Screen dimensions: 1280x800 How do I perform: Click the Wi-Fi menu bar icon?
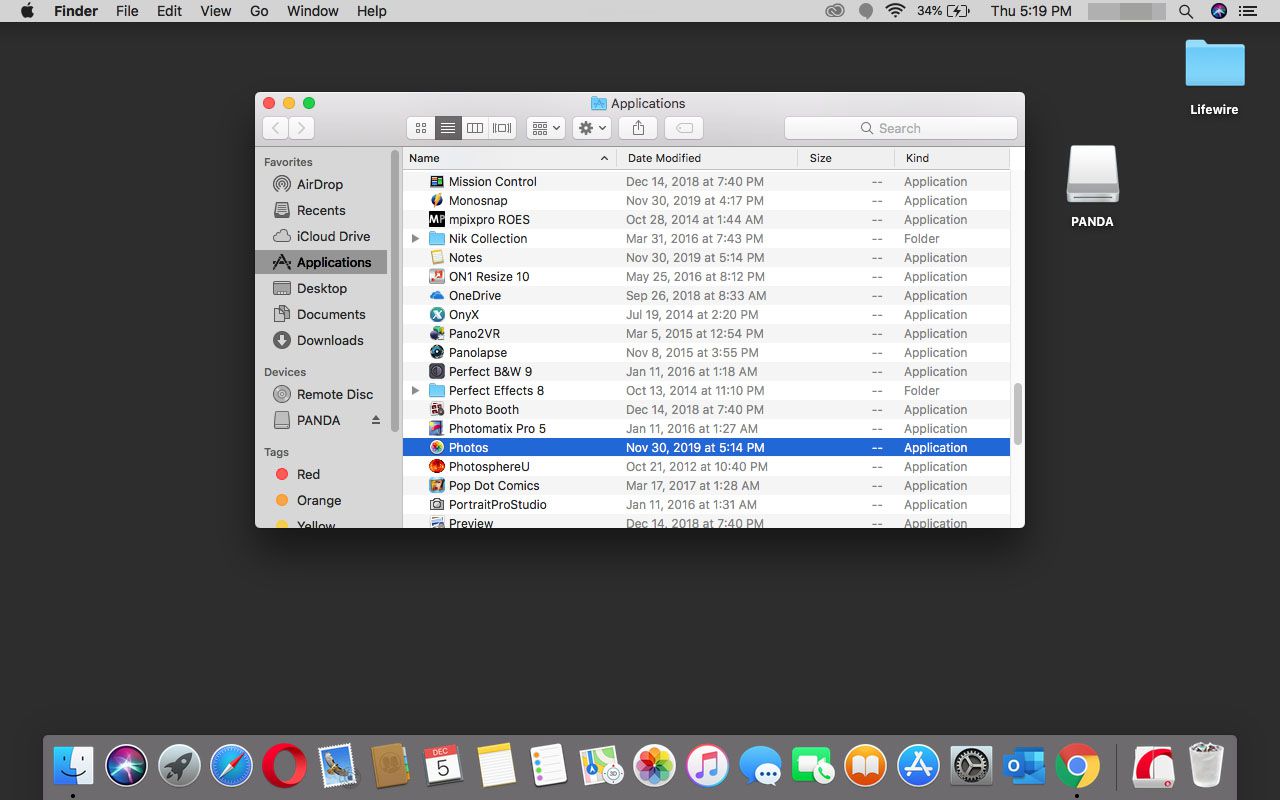coord(895,11)
